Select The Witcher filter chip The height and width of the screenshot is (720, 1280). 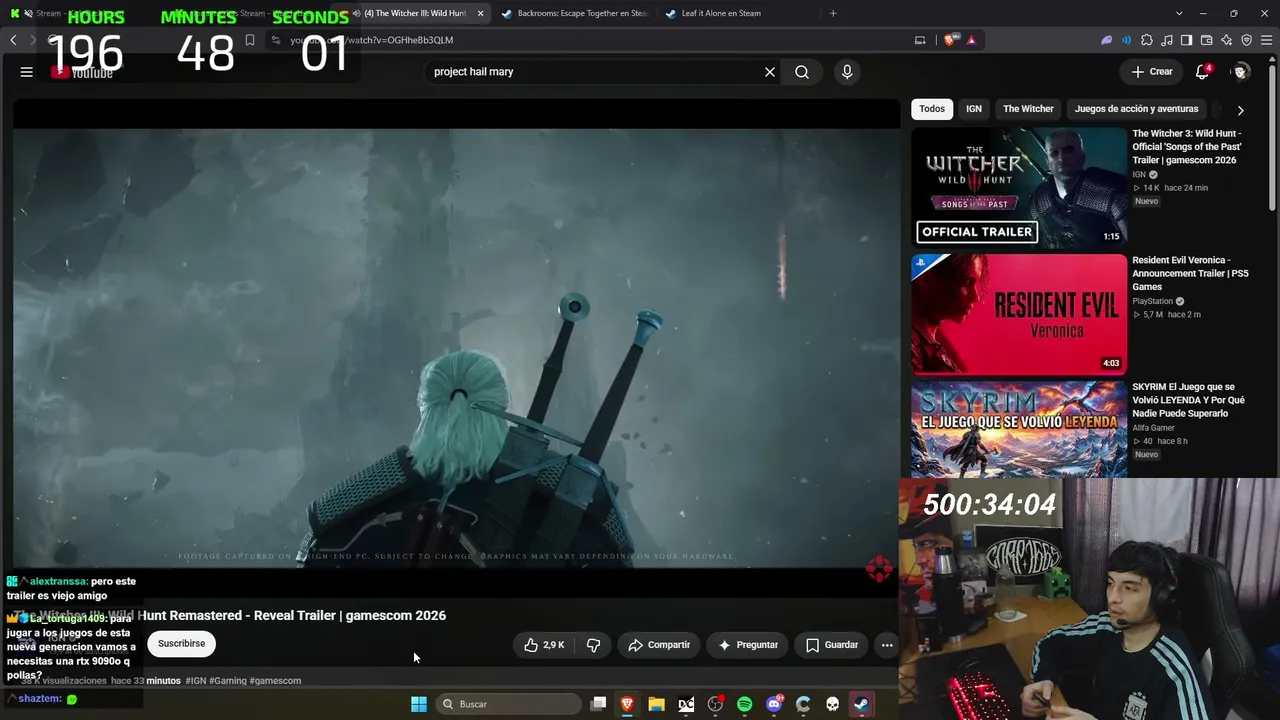tap(1028, 109)
